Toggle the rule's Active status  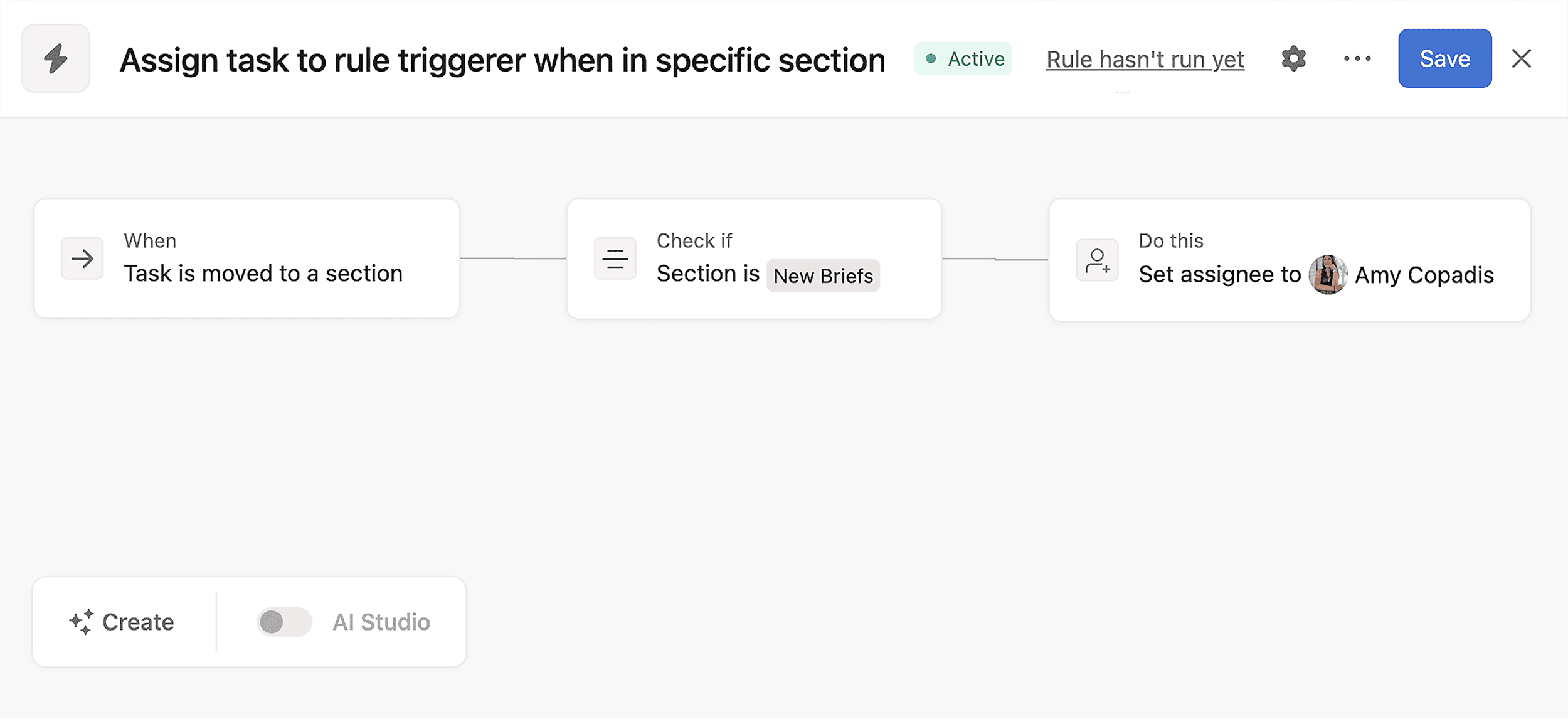tap(963, 58)
